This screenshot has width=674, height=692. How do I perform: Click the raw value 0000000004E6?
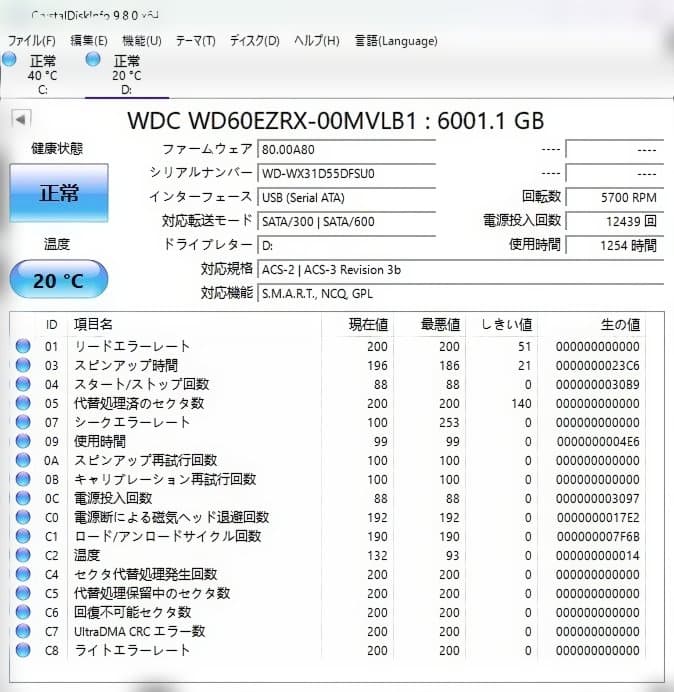click(598, 441)
